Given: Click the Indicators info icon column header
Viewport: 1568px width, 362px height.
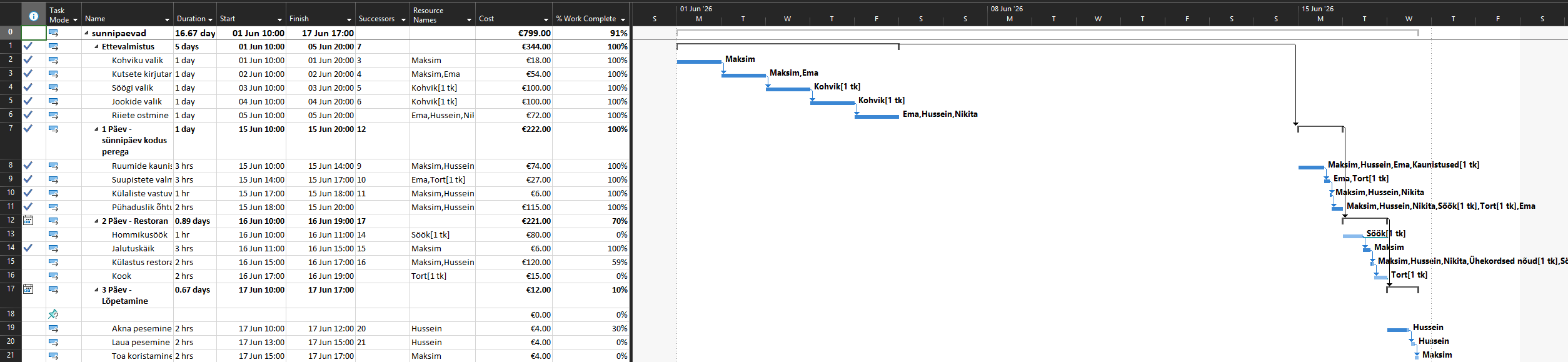Looking at the screenshot, I should click(34, 16).
